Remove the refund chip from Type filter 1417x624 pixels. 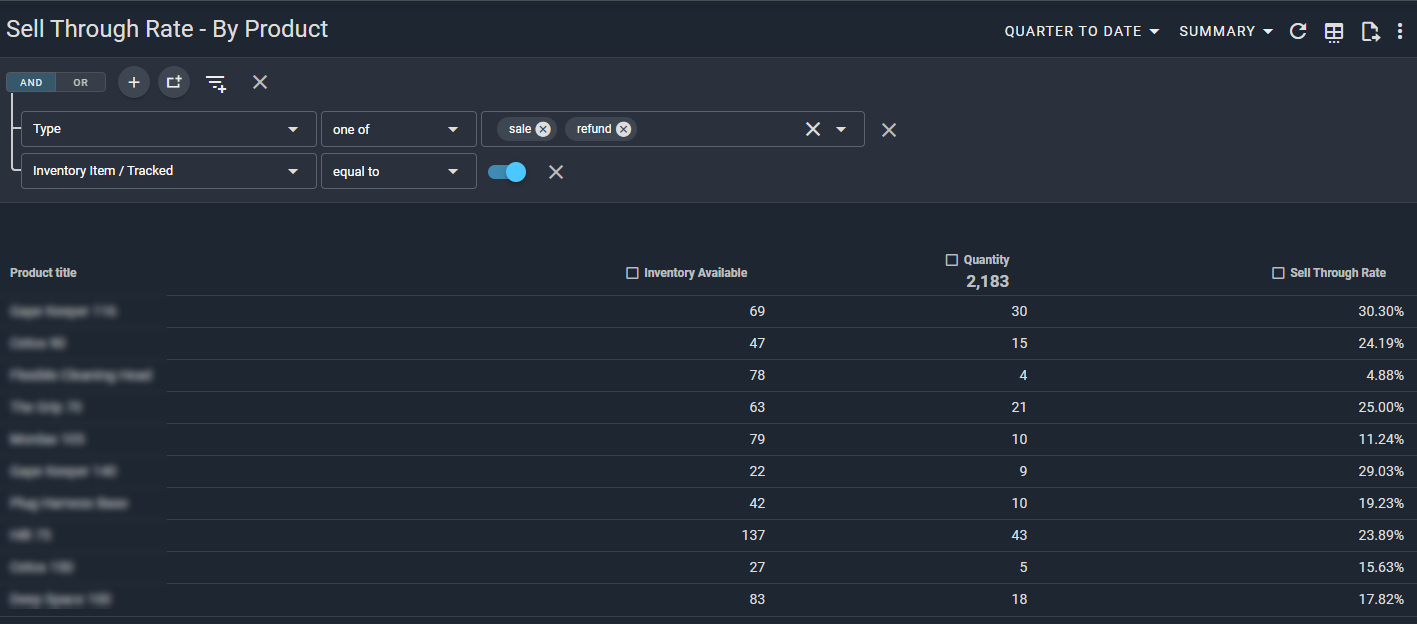[x=623, y=129]
